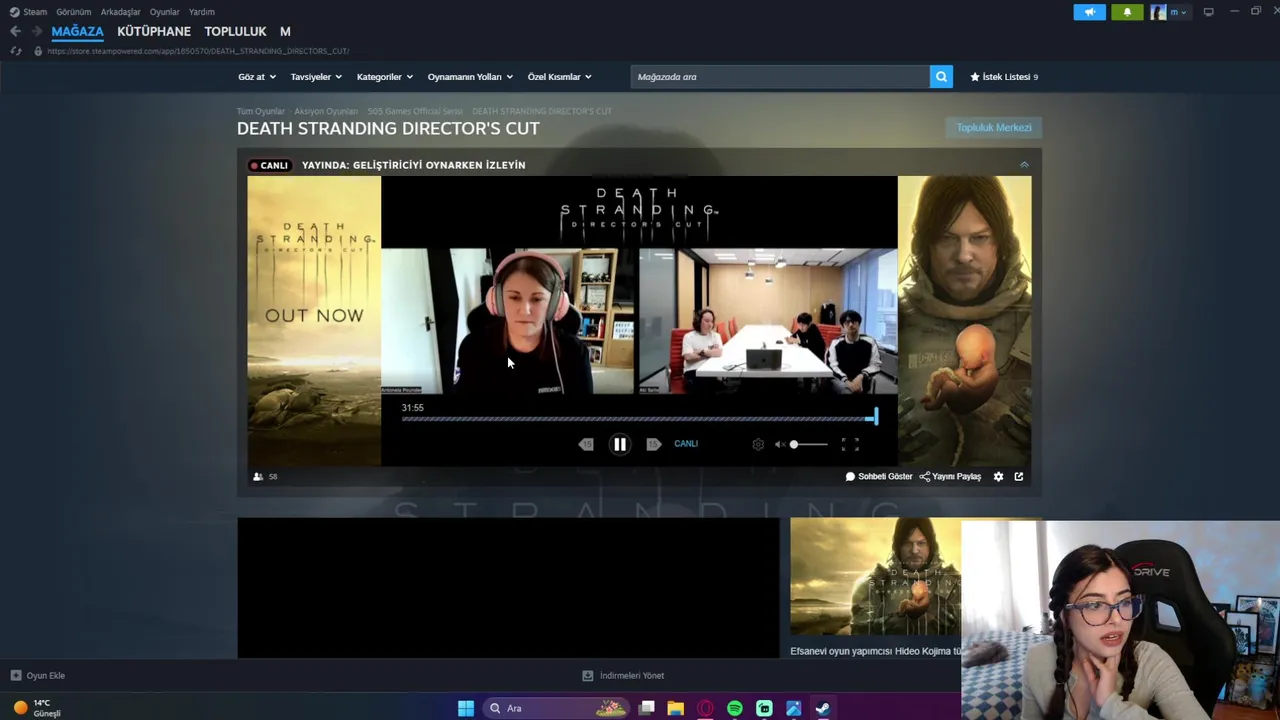The height and width of the screenshot is (720, 1280).
Task: Expand the Oynamanın Yolları dropdown
Action: click(x=470, y=77)
